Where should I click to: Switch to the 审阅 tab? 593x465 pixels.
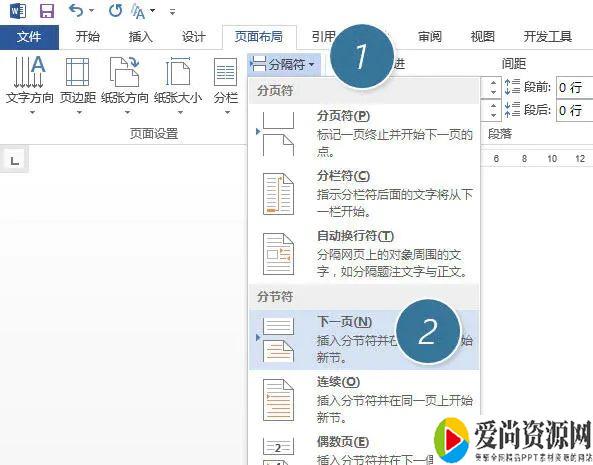(430, 37)
